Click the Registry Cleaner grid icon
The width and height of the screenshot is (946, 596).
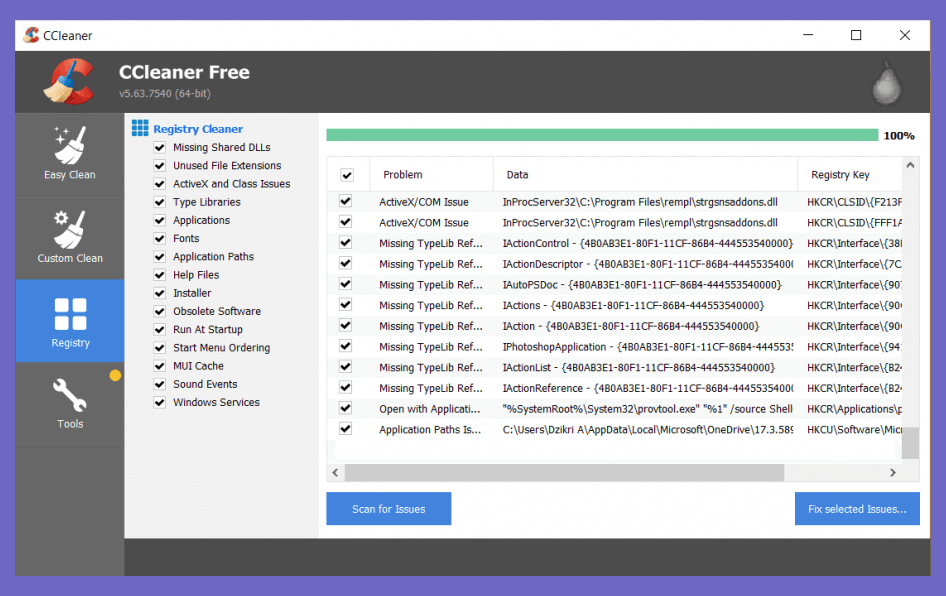(140, 128)
